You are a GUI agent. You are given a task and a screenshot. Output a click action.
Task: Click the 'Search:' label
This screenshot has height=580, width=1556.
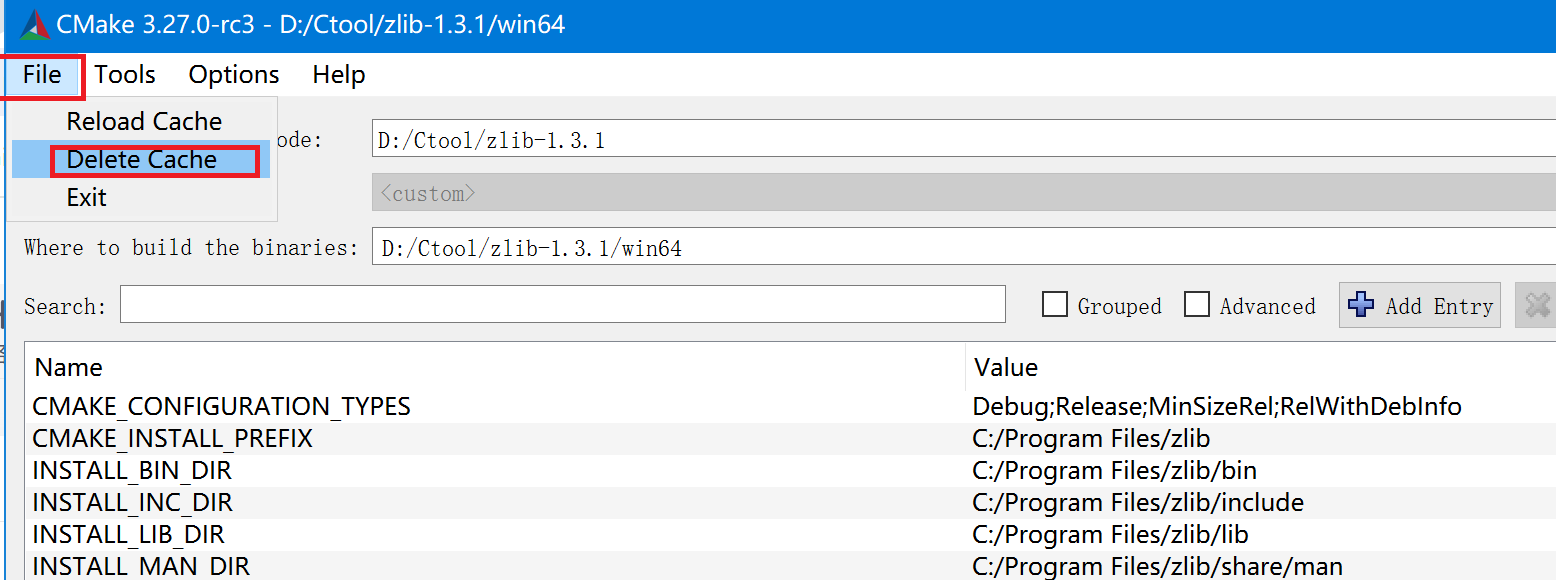65,306
